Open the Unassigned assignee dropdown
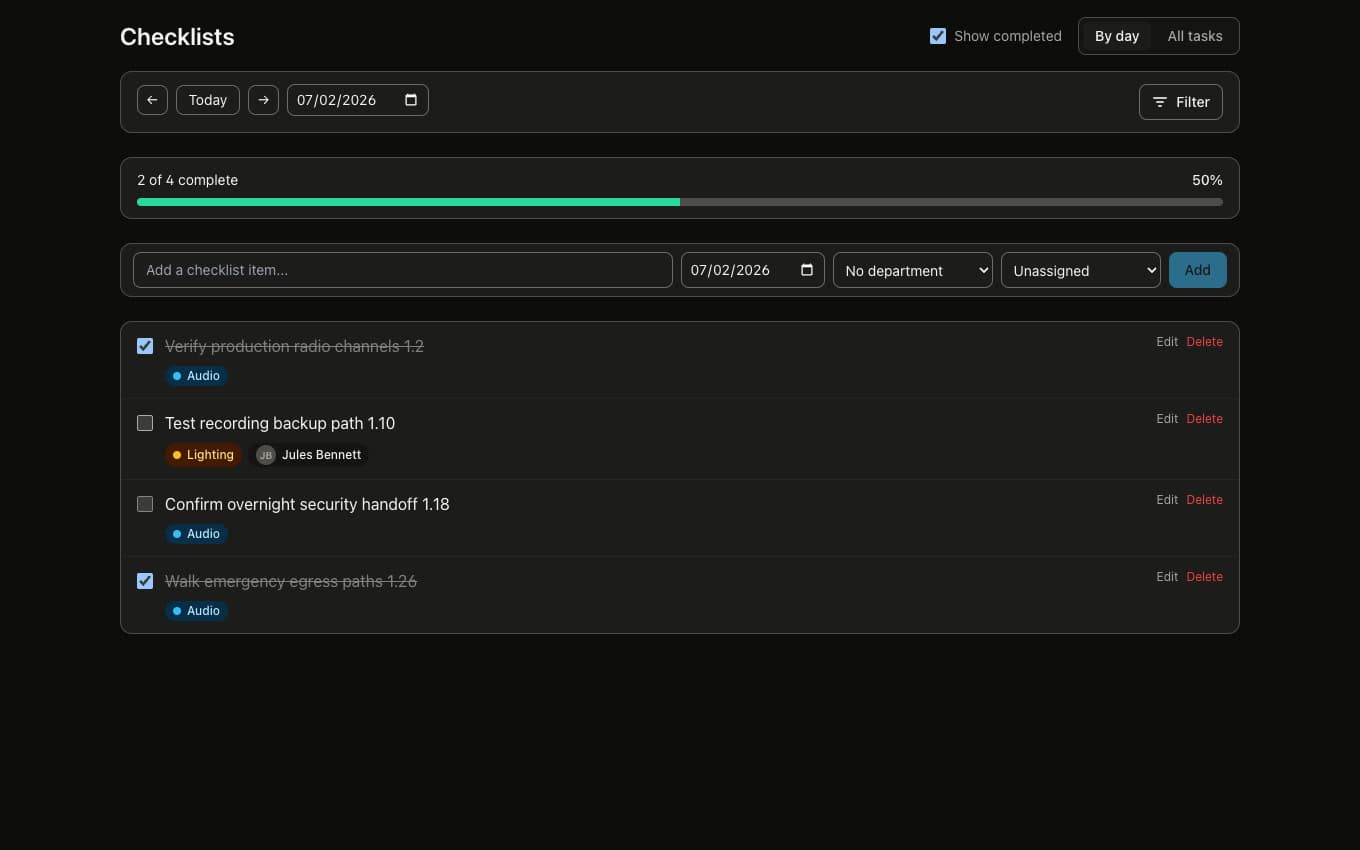The height and width of the screenshot is (850, 1360). pyautogui.click(x=1081, y=270)
